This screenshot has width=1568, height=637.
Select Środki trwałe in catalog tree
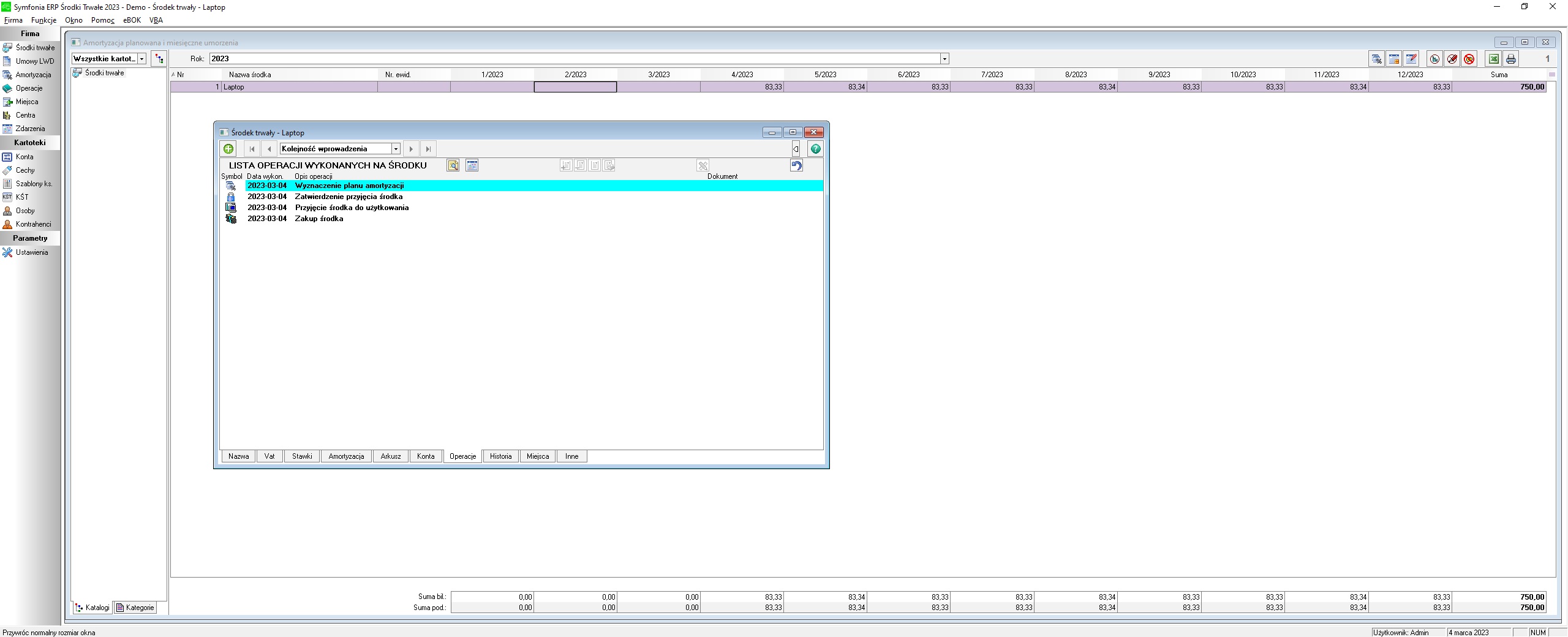(104, 73)
